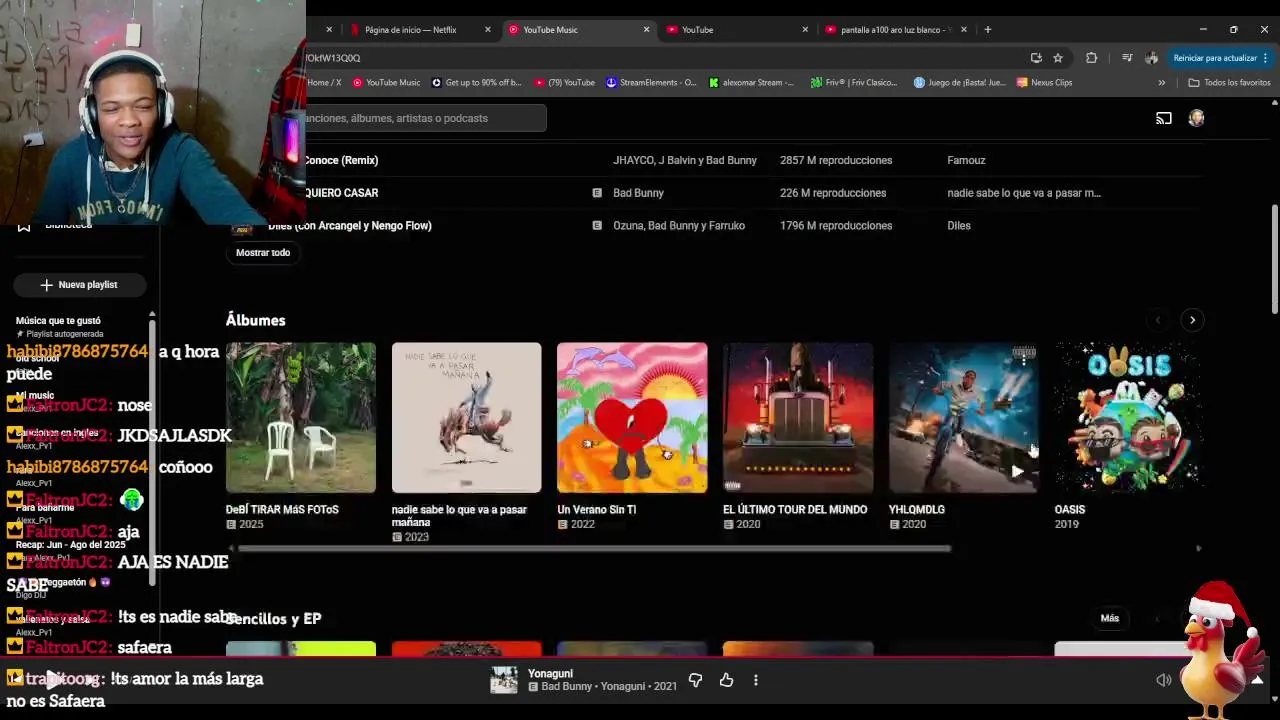Image resolution: width=1280 pixels, height=720 pixels.
Task: Open the media control icon in toolbar
Action: pos(1127,58)
